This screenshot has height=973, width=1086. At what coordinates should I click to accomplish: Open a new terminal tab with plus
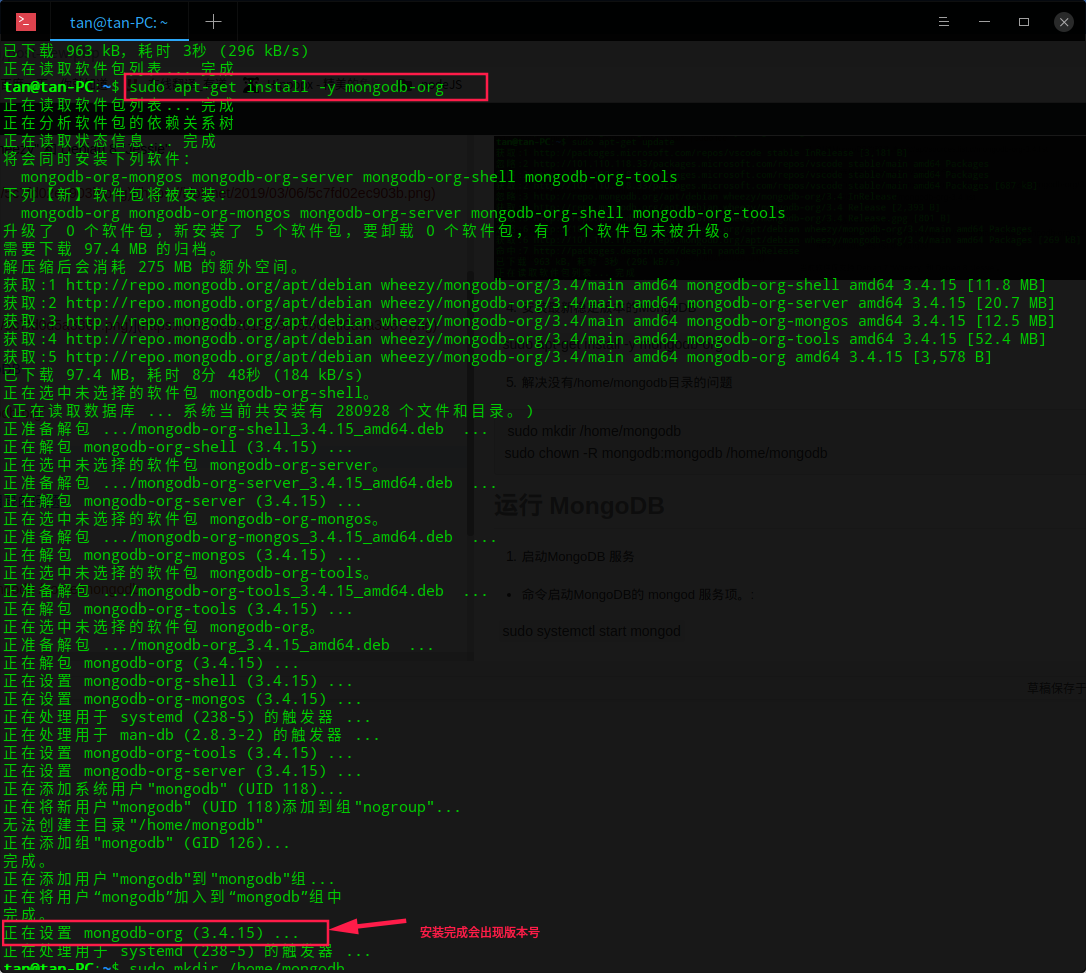pos(213,22)
